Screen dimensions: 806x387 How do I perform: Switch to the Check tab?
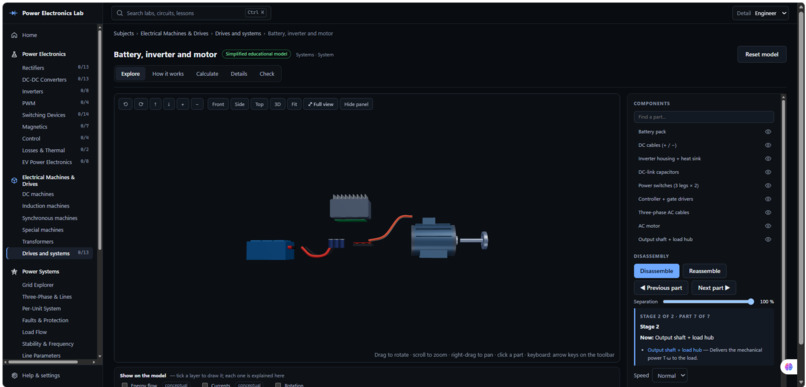point(267,74)
